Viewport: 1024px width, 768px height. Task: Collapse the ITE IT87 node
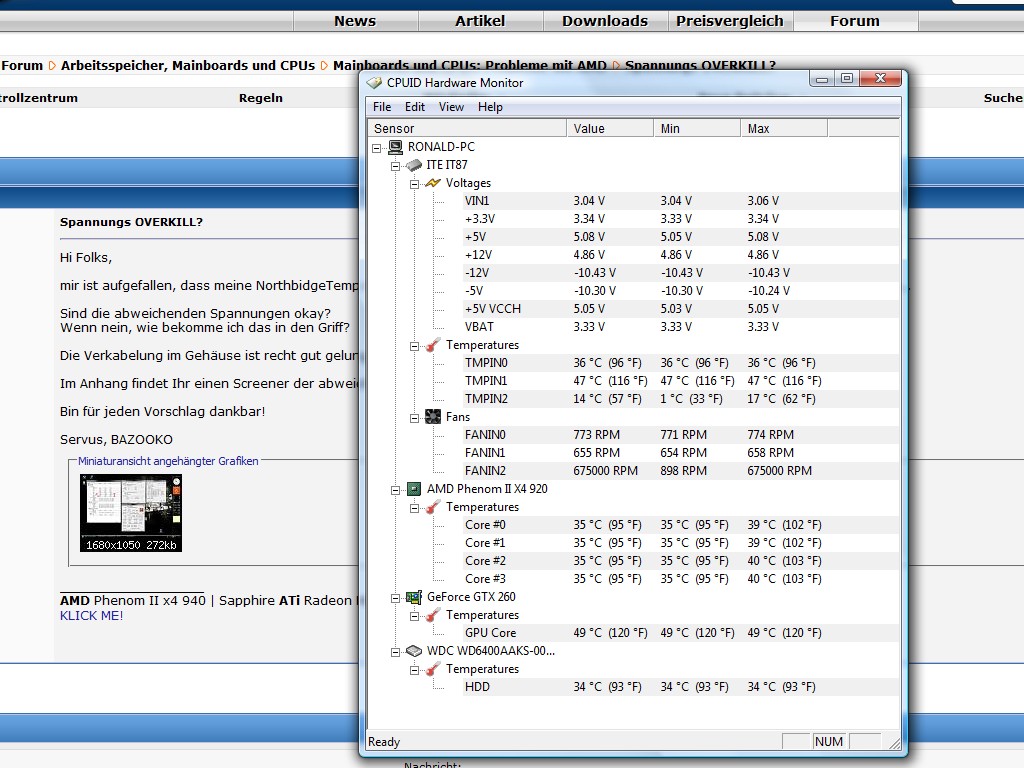point(395,166)
